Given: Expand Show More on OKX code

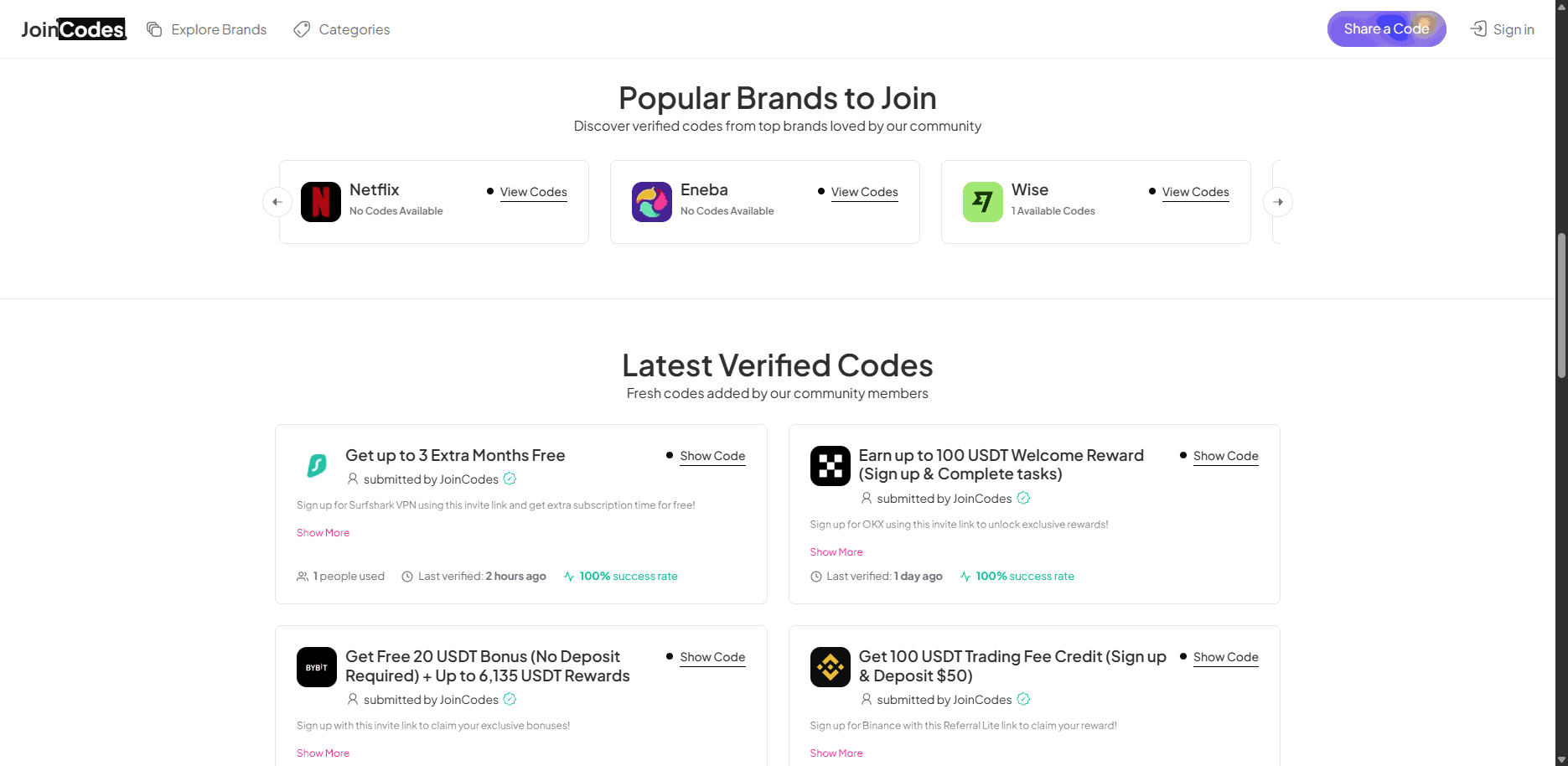Looking at the screenshot, I should click(836, 552).
